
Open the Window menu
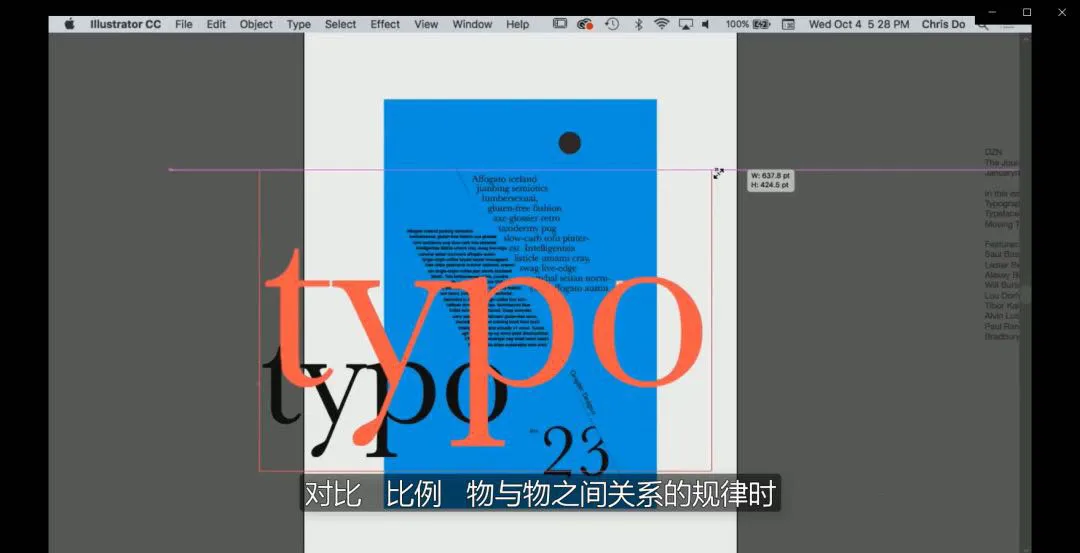472,24
